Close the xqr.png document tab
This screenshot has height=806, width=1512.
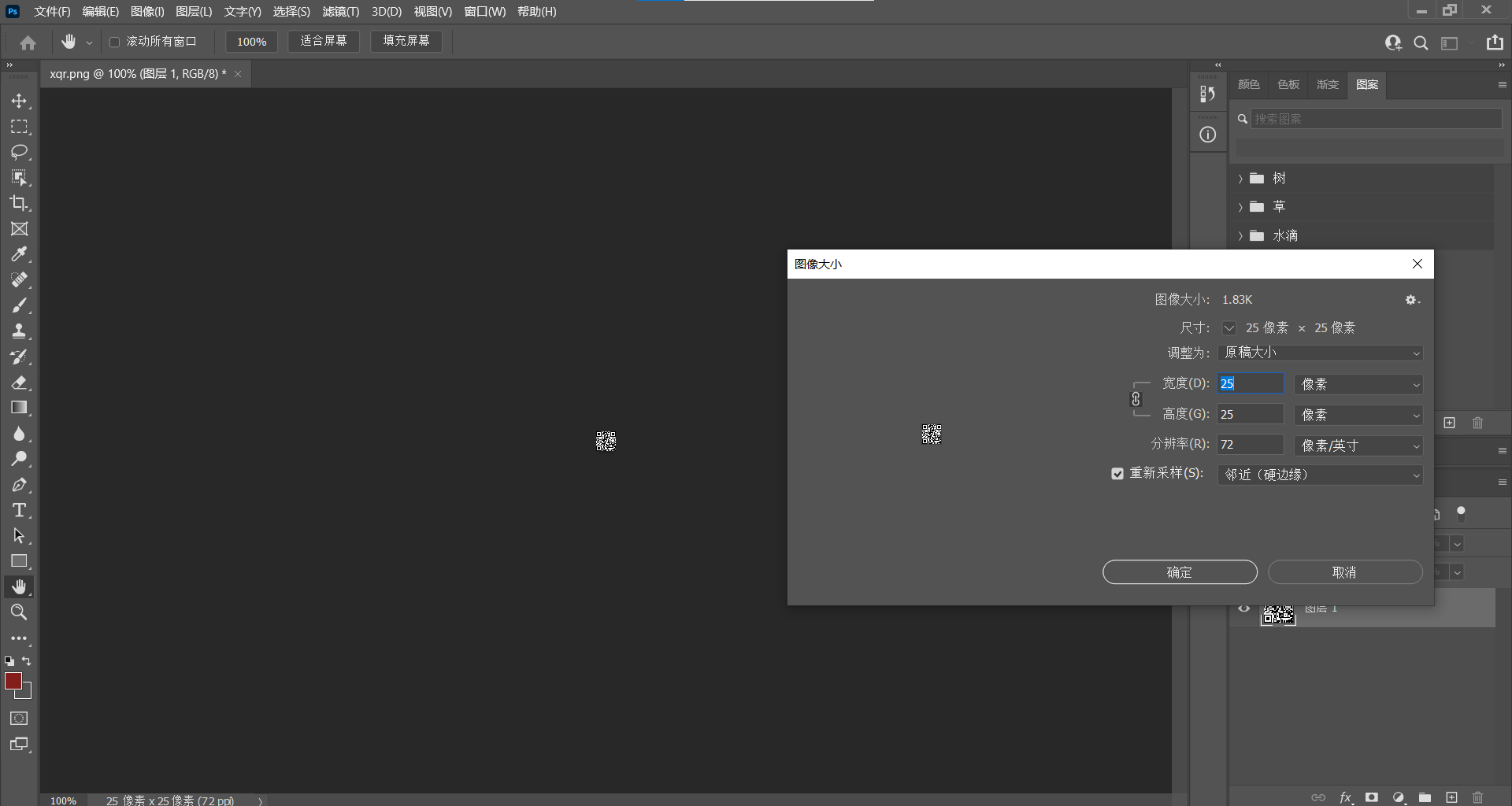point(238,74)
